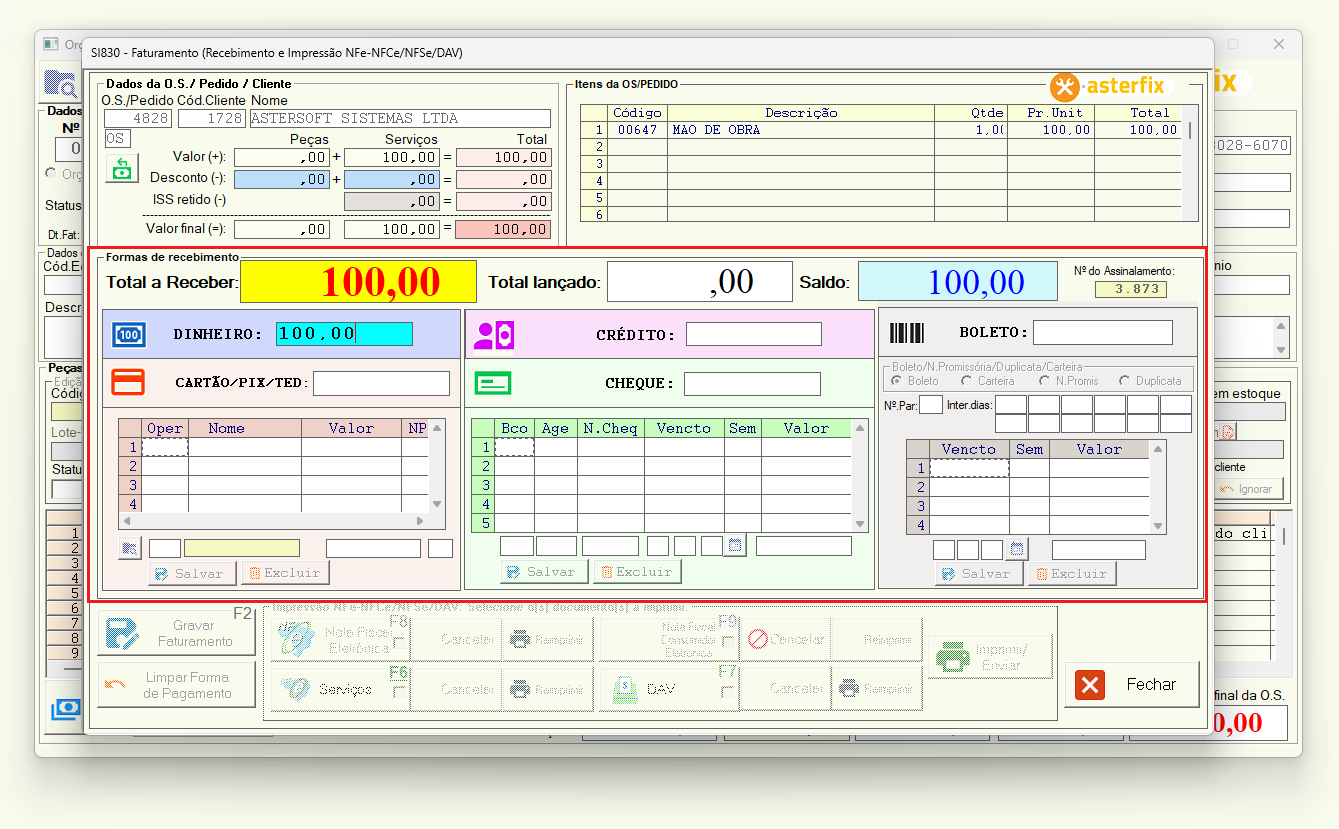Open the card operator search icon
The image size is (1339, 829).
coord(130,548)
